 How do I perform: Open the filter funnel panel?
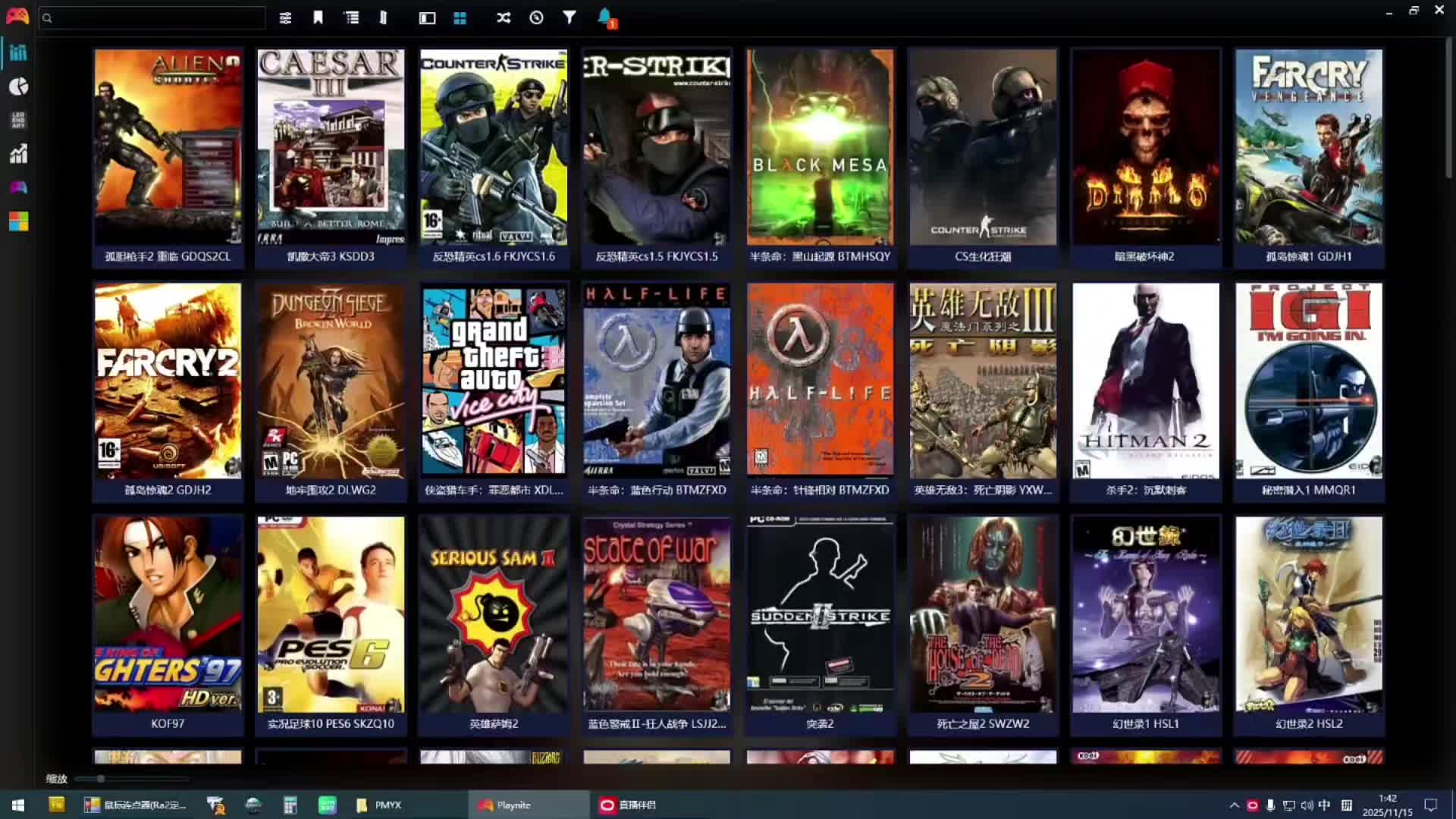coord(569,17)
